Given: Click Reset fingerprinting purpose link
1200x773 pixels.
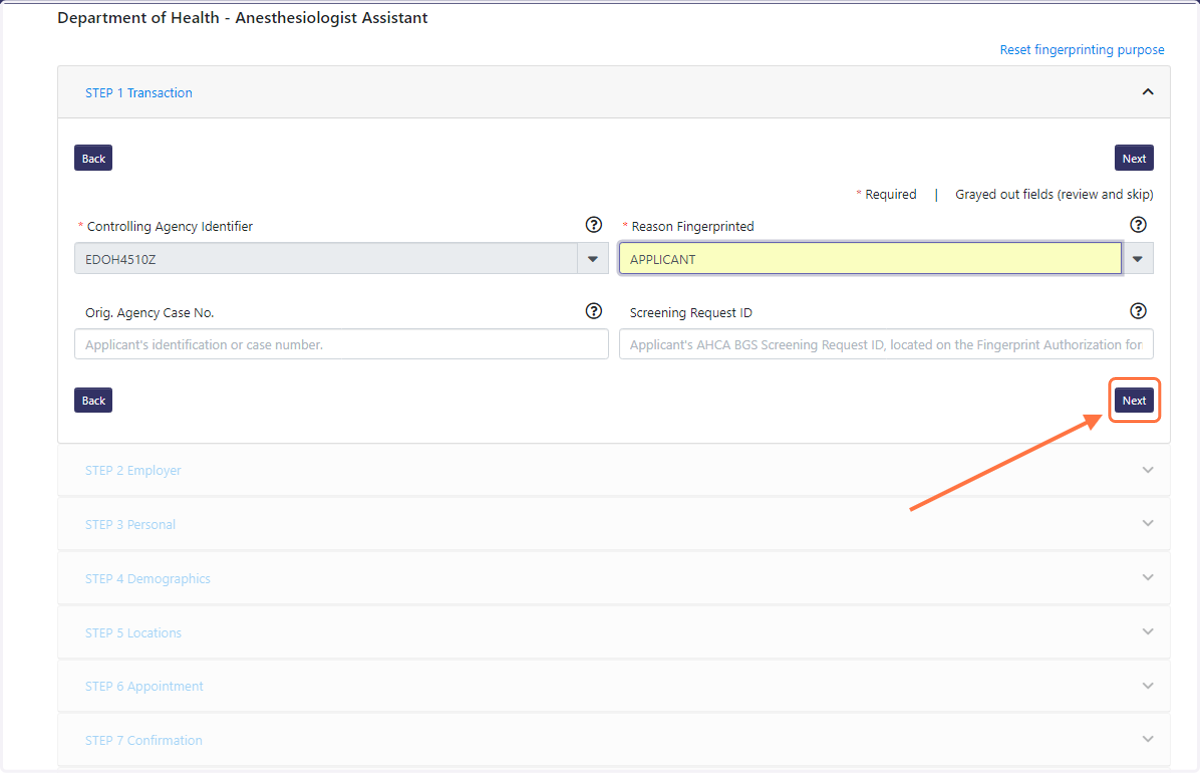Looking at the screenshot, I should click(x=1082, y=50).
